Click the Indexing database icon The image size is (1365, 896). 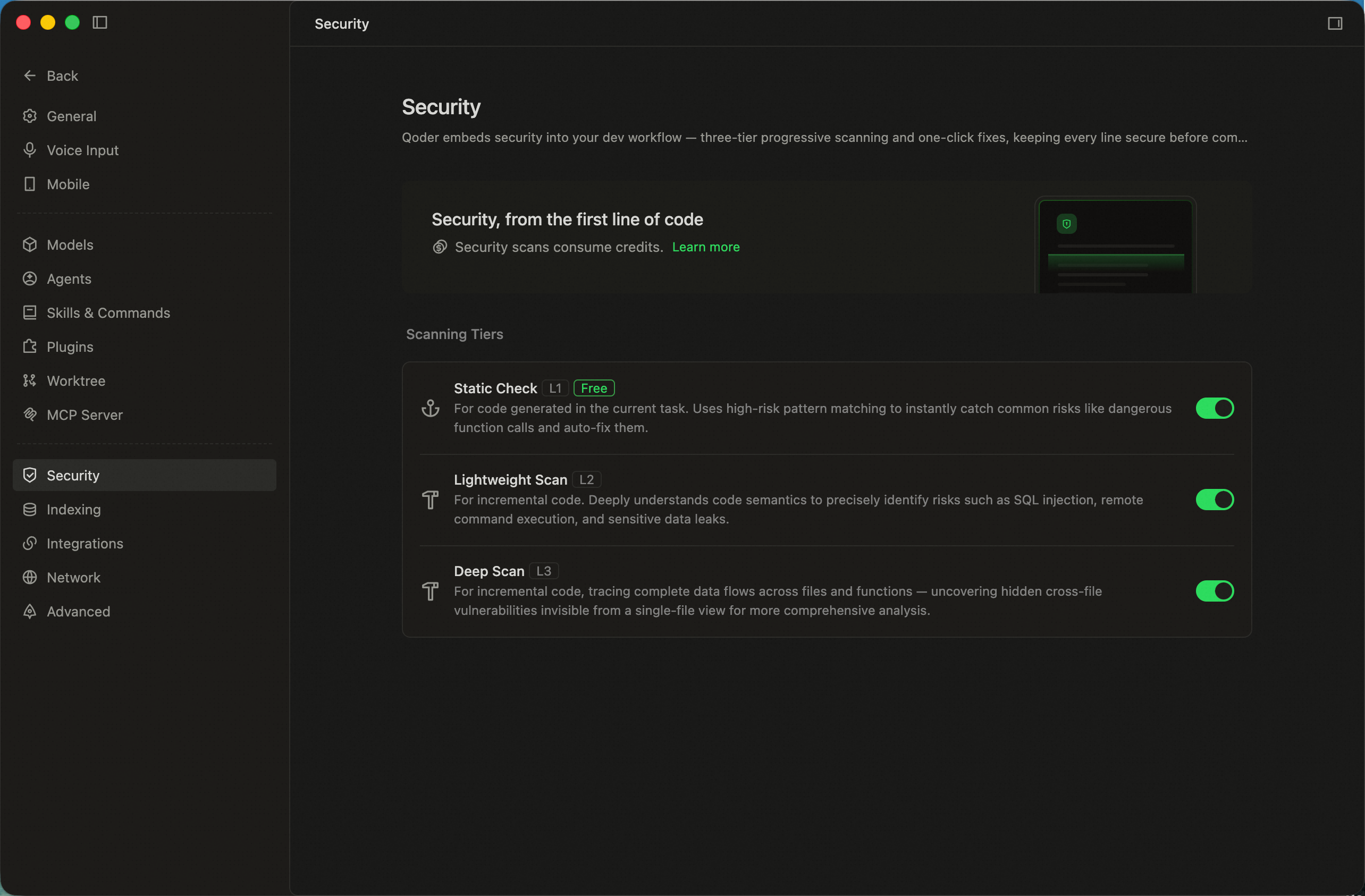[30, 510]
